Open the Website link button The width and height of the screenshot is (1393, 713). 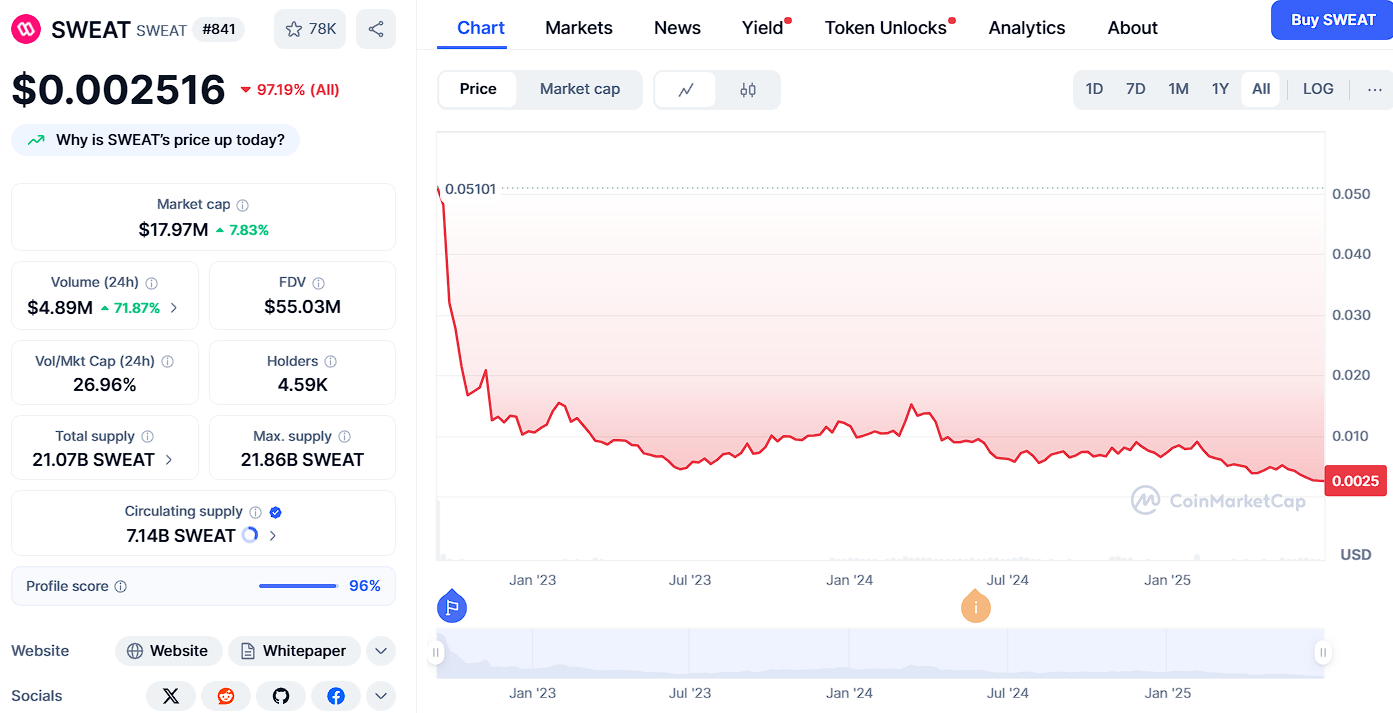[169, 651]
